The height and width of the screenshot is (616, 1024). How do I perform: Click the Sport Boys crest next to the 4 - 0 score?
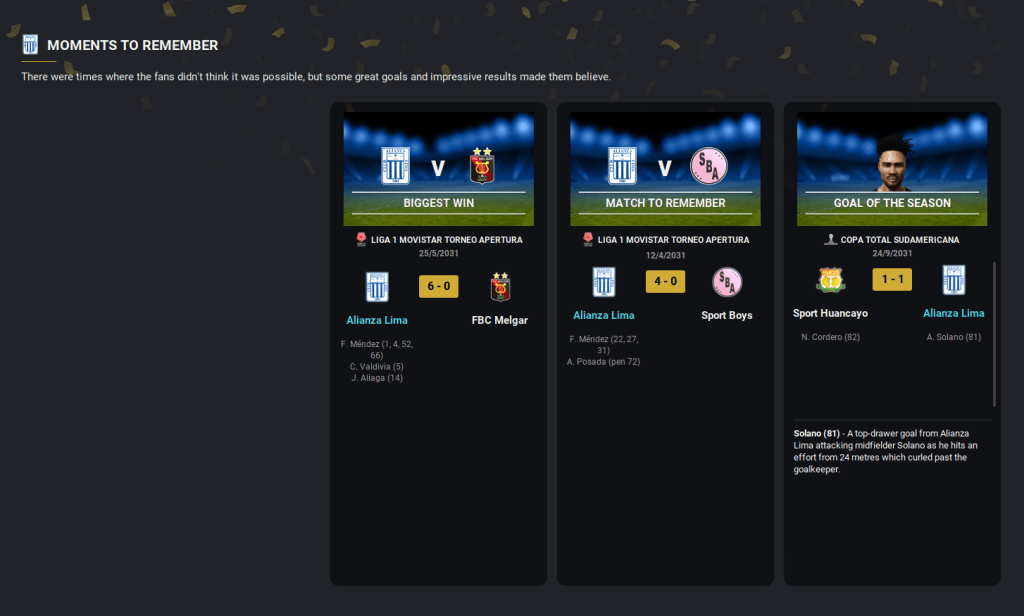[x=727, y=282]
